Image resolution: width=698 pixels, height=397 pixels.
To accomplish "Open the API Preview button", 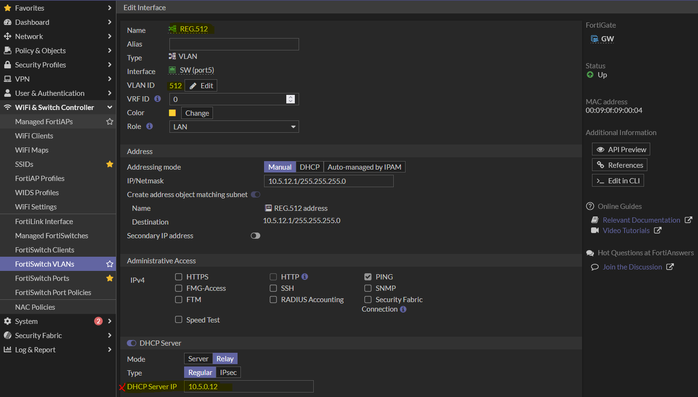I will coord(621,150).
